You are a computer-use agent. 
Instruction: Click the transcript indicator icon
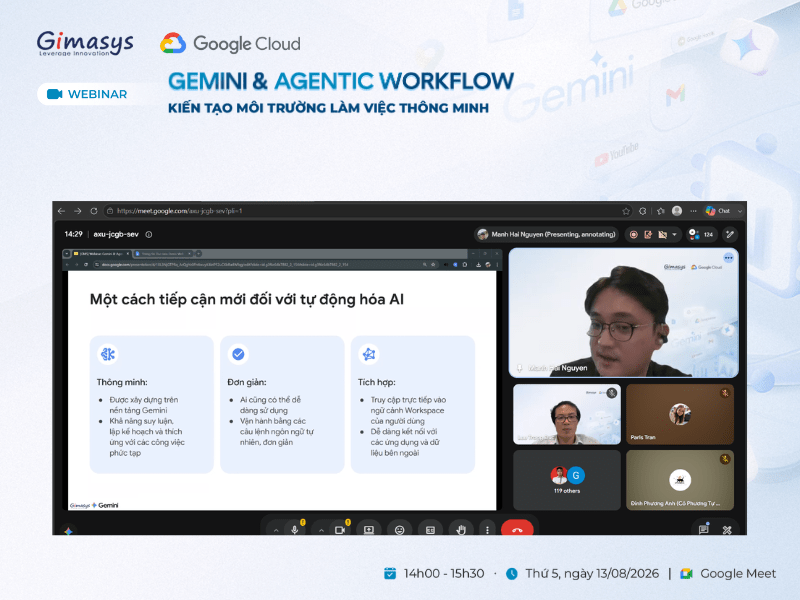coord(662,235)
